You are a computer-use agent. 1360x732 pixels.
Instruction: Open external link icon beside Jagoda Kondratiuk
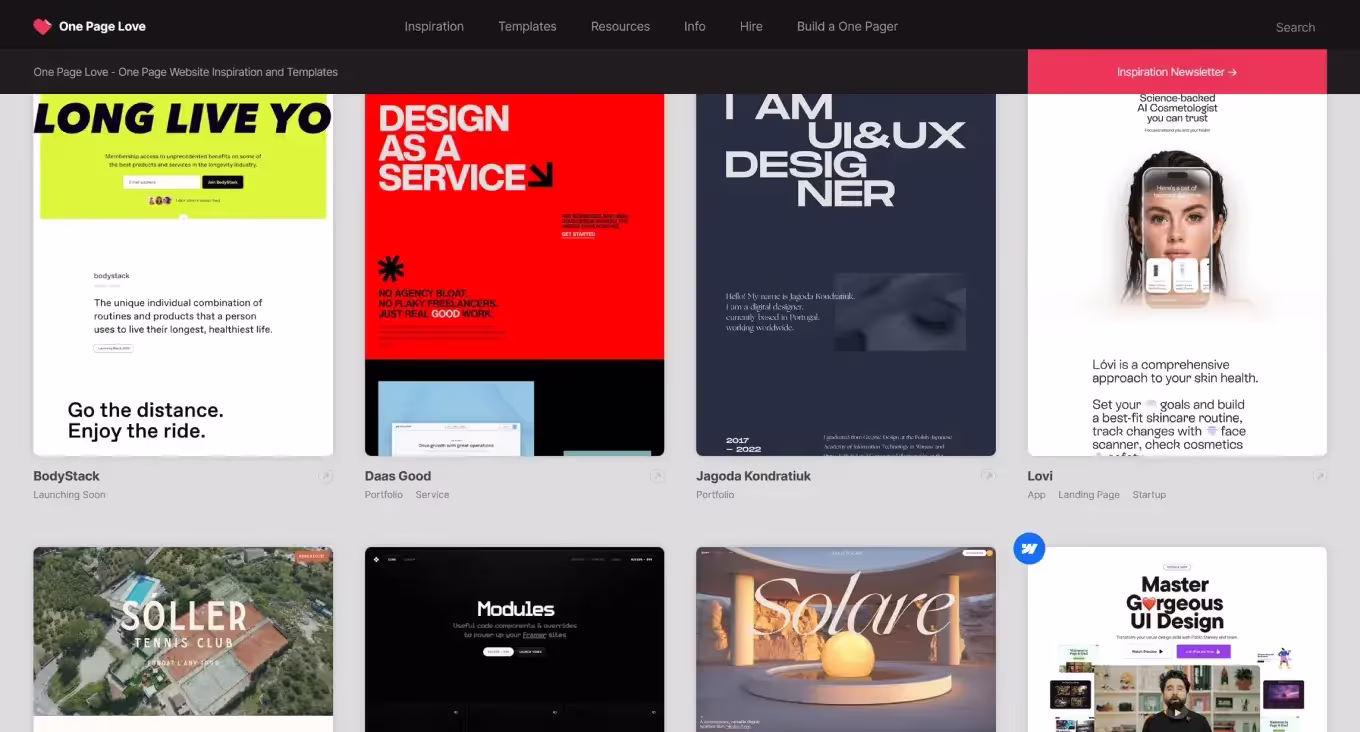tap(988, 477)
